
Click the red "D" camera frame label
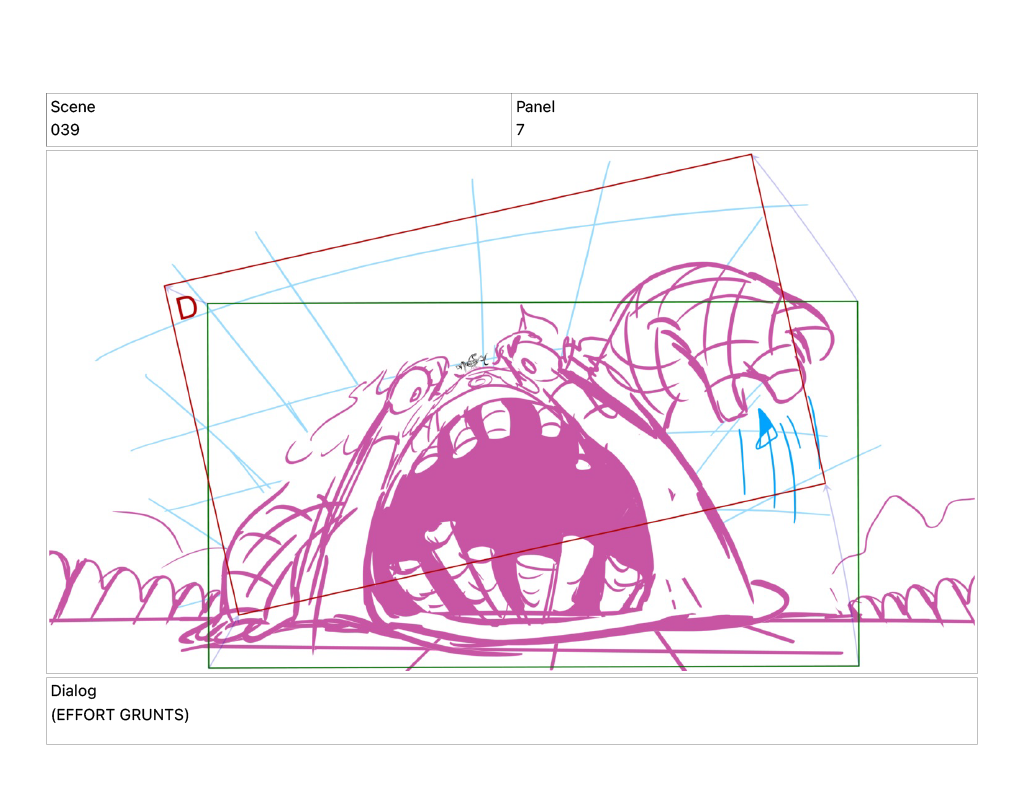click(x=186, y=308)
